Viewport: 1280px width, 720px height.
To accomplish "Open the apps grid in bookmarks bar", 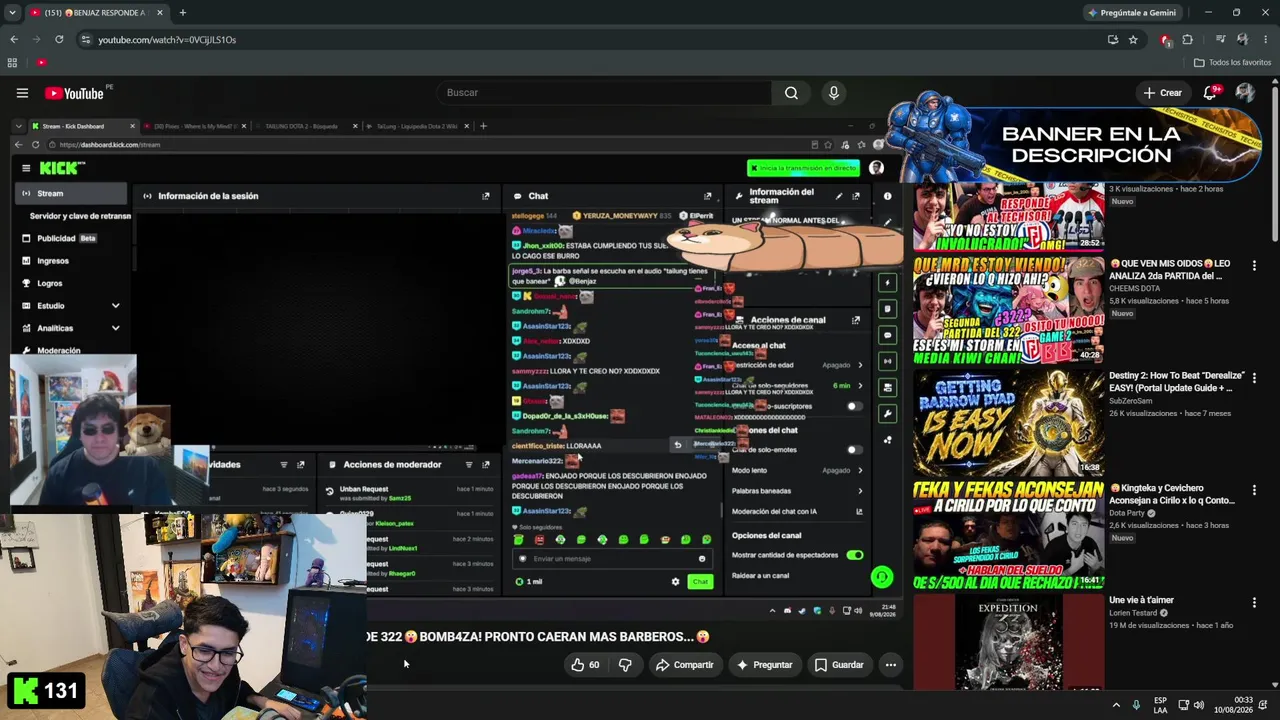I will coord(12,63).
